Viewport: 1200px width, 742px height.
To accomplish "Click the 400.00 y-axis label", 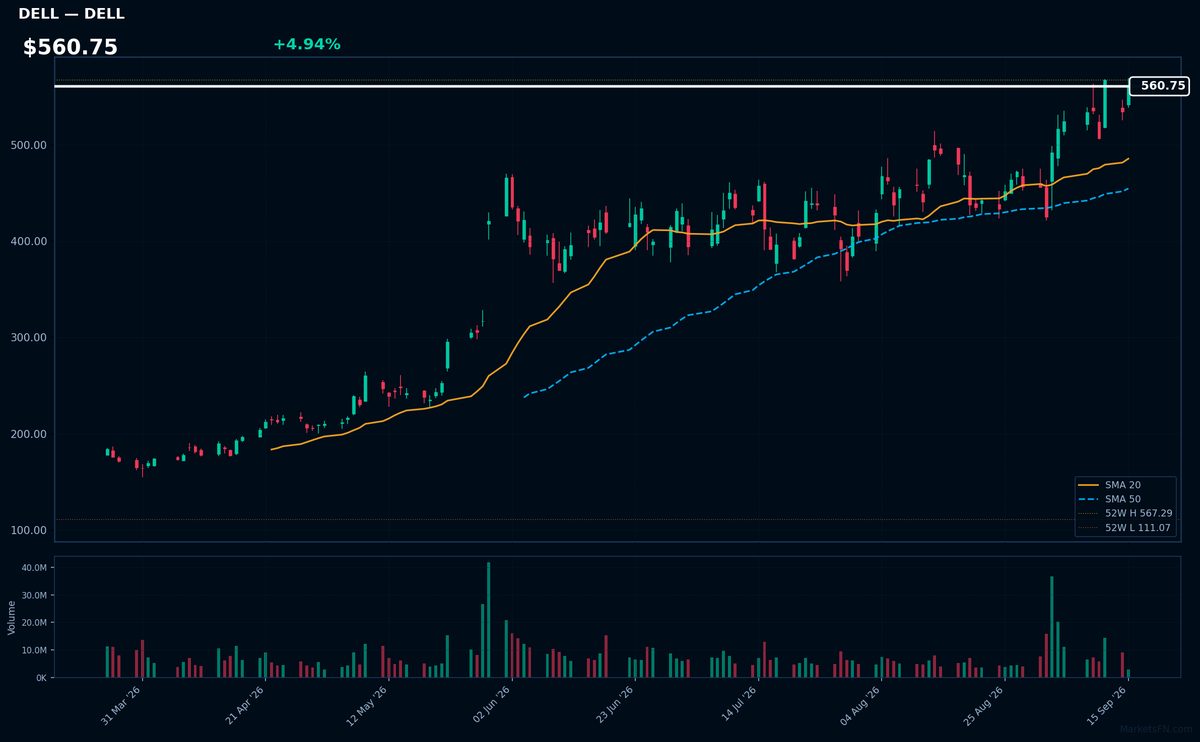I will point(29,241).
